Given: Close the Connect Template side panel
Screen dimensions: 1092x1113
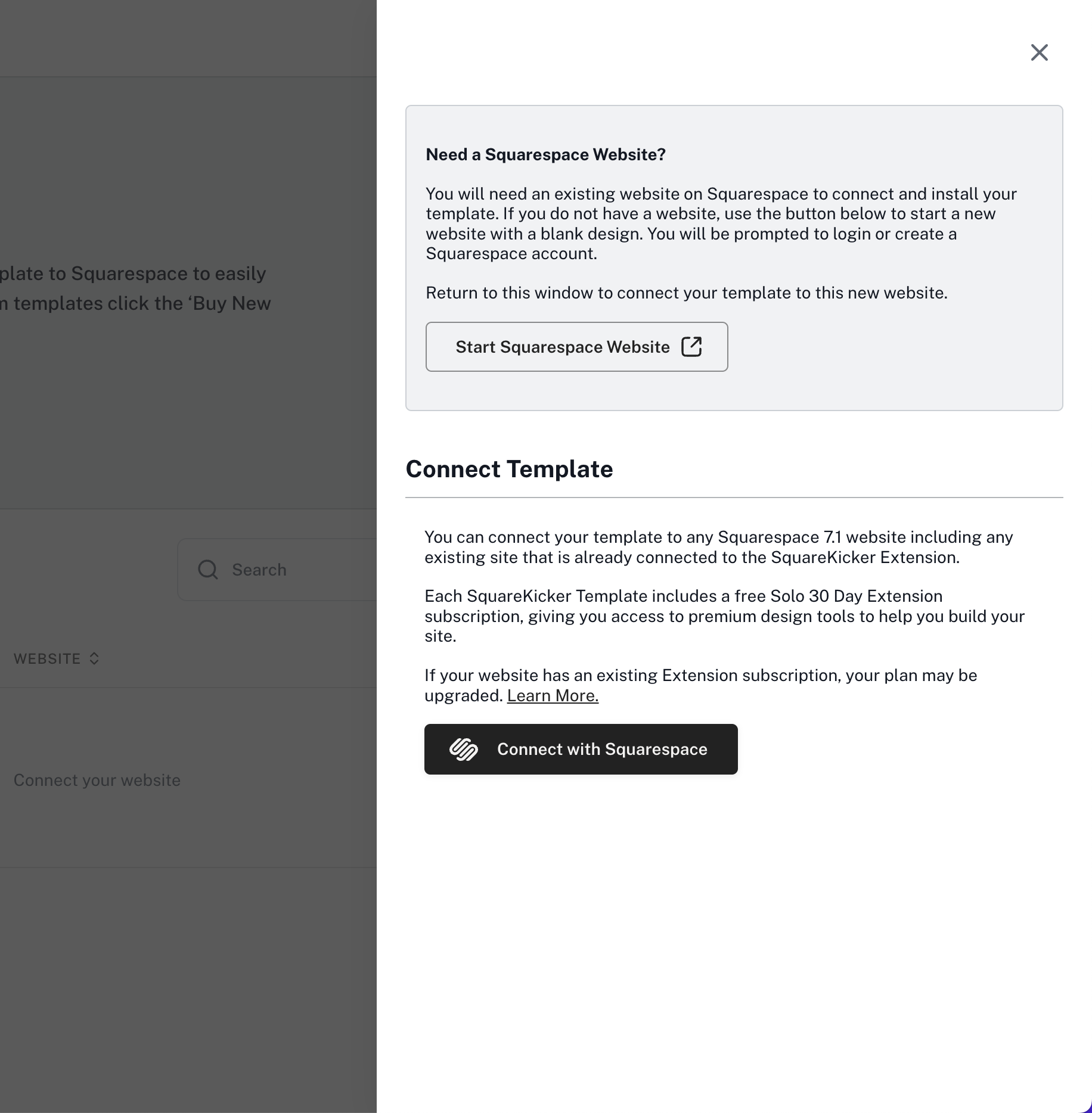Looking at the screenshot, I should 1039,52.
